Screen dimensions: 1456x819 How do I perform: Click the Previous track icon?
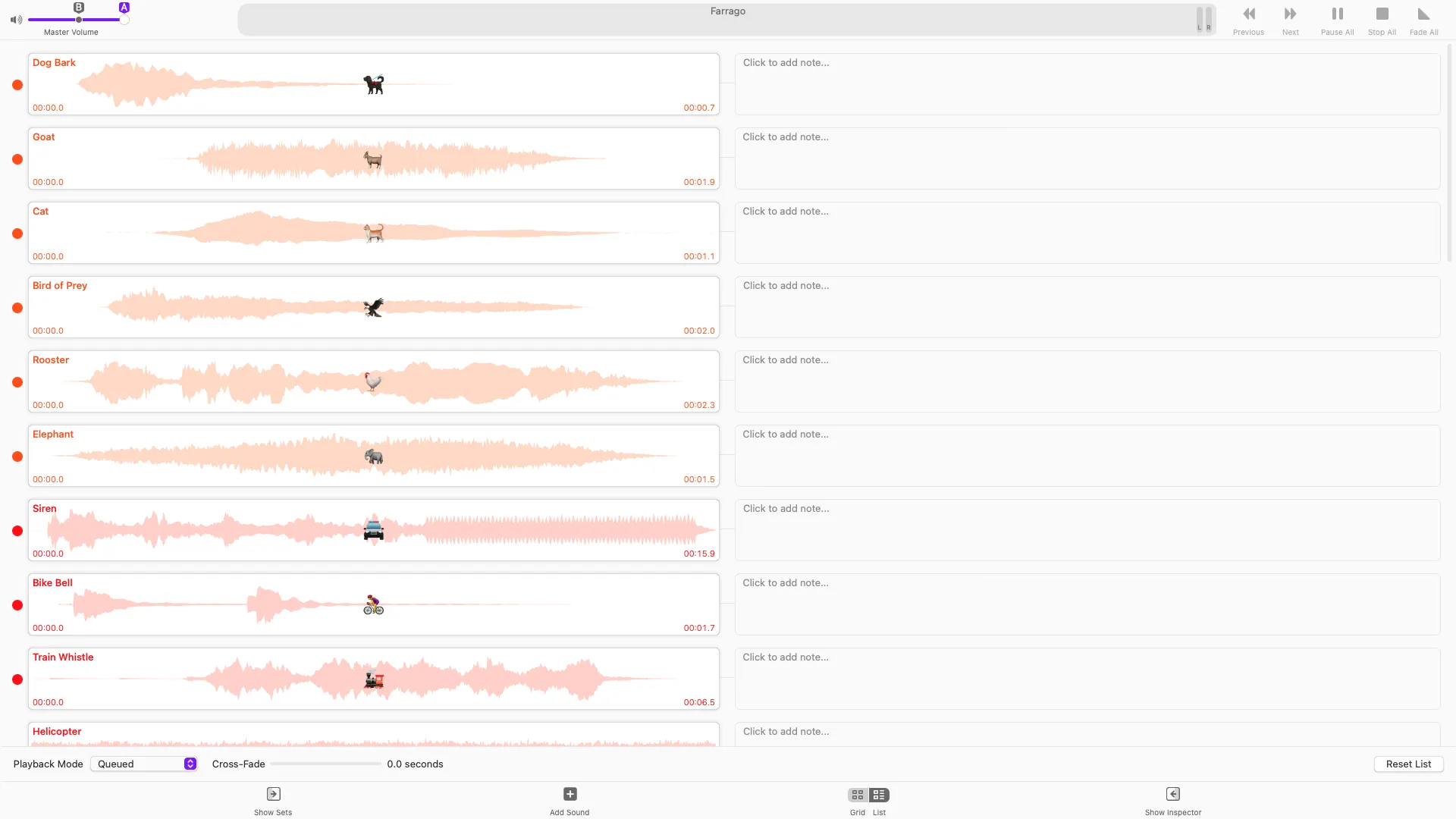[x=1248, y=14]
